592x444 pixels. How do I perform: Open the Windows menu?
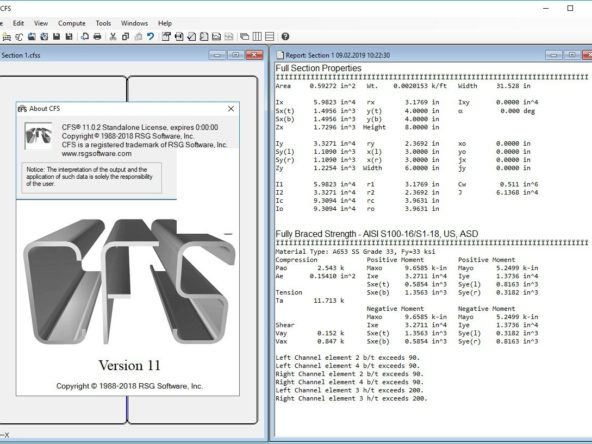pos(134,23)
